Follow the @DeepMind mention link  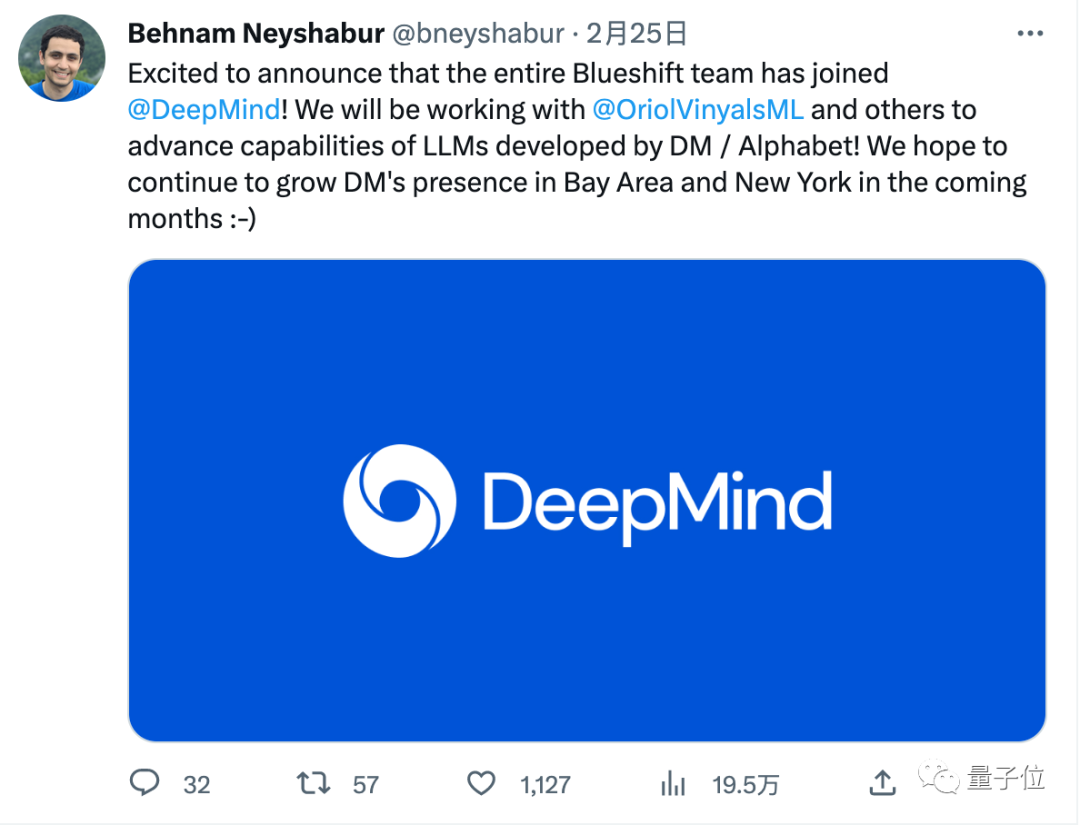pos(204,109)
